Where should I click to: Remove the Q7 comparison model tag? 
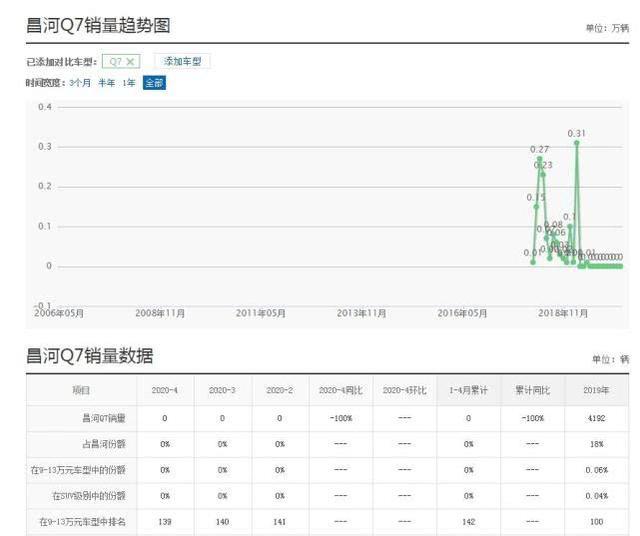(x=130, y=62)
